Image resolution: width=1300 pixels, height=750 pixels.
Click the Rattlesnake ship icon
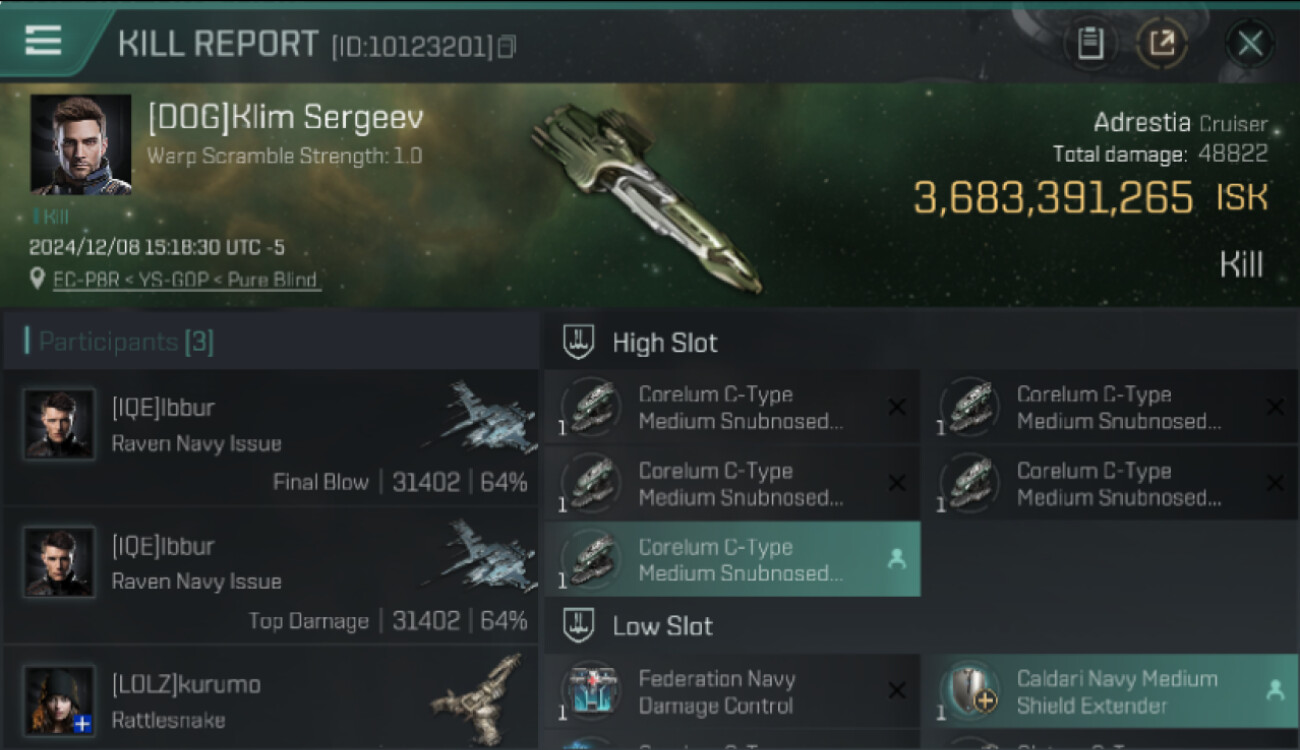(480, 699)
